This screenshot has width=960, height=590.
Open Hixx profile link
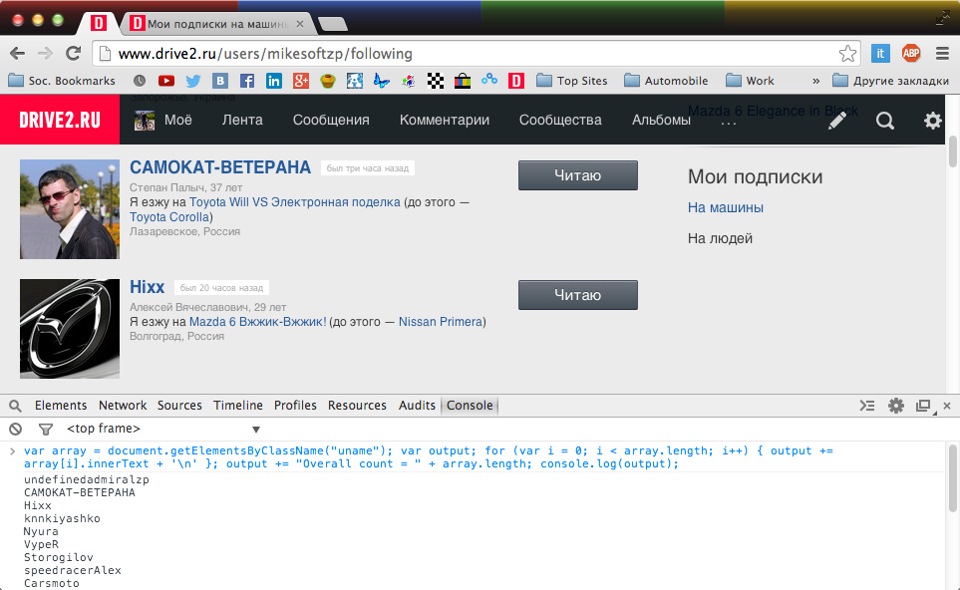pyautogui.click(x=147, y=287)
